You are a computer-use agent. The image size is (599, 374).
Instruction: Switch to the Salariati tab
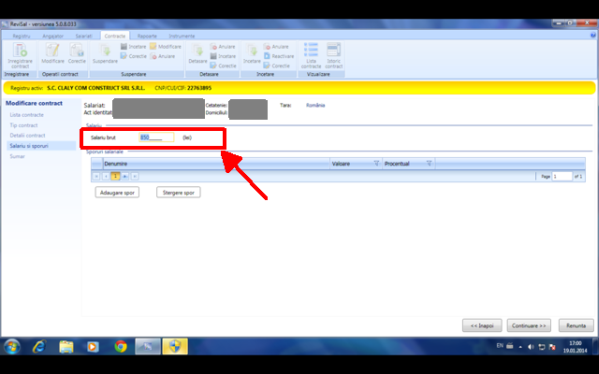[x=84, y=36]
